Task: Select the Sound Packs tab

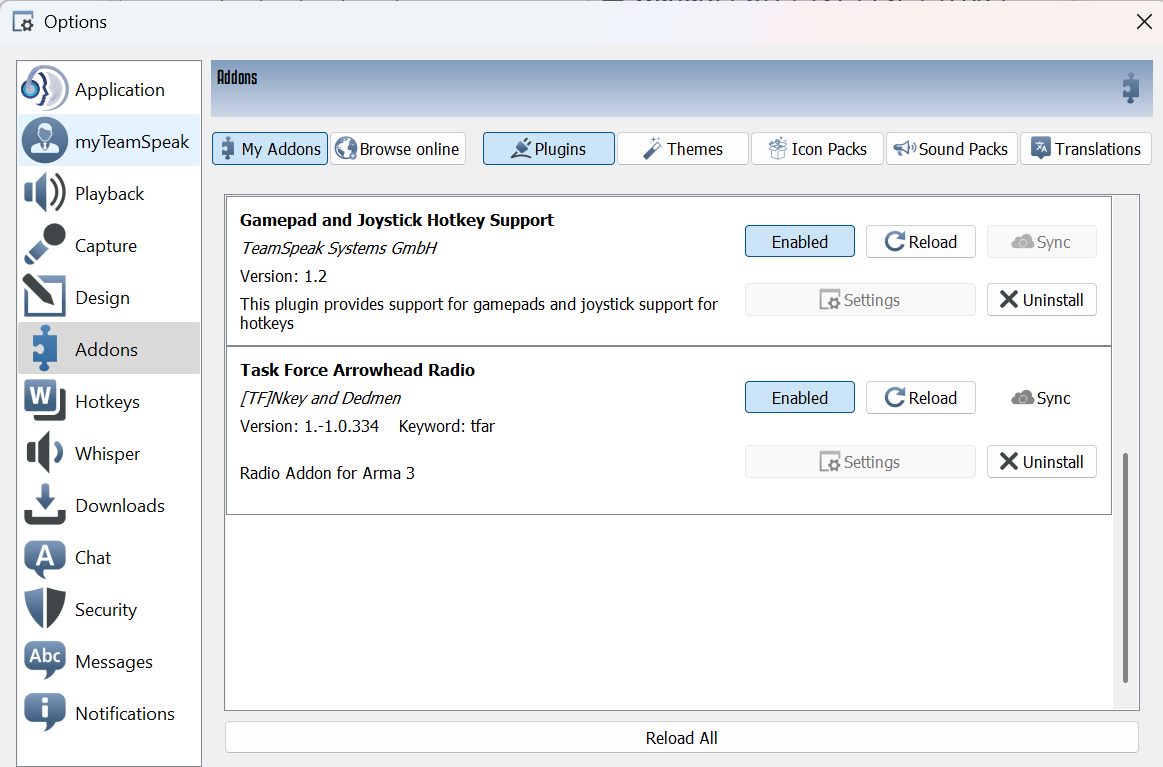Action: (952, 148)
